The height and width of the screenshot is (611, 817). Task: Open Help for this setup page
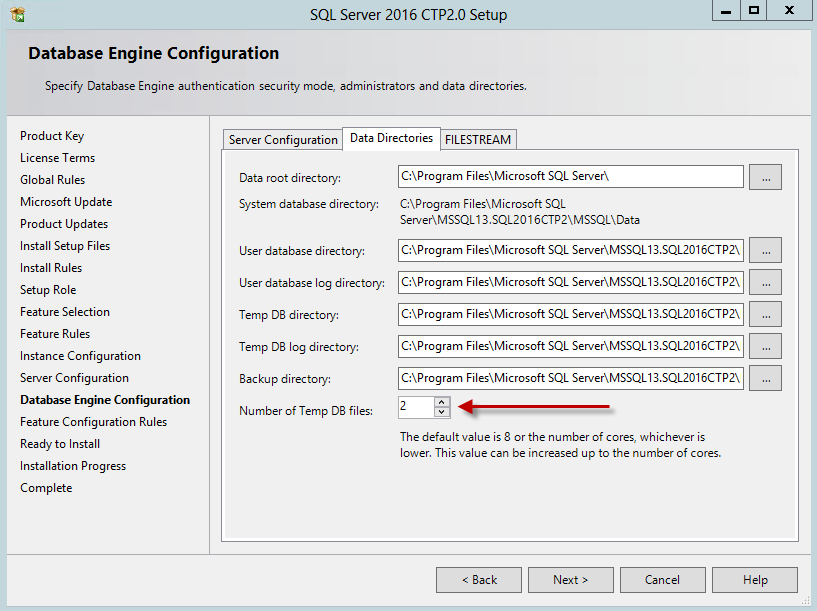coord(755,580)
